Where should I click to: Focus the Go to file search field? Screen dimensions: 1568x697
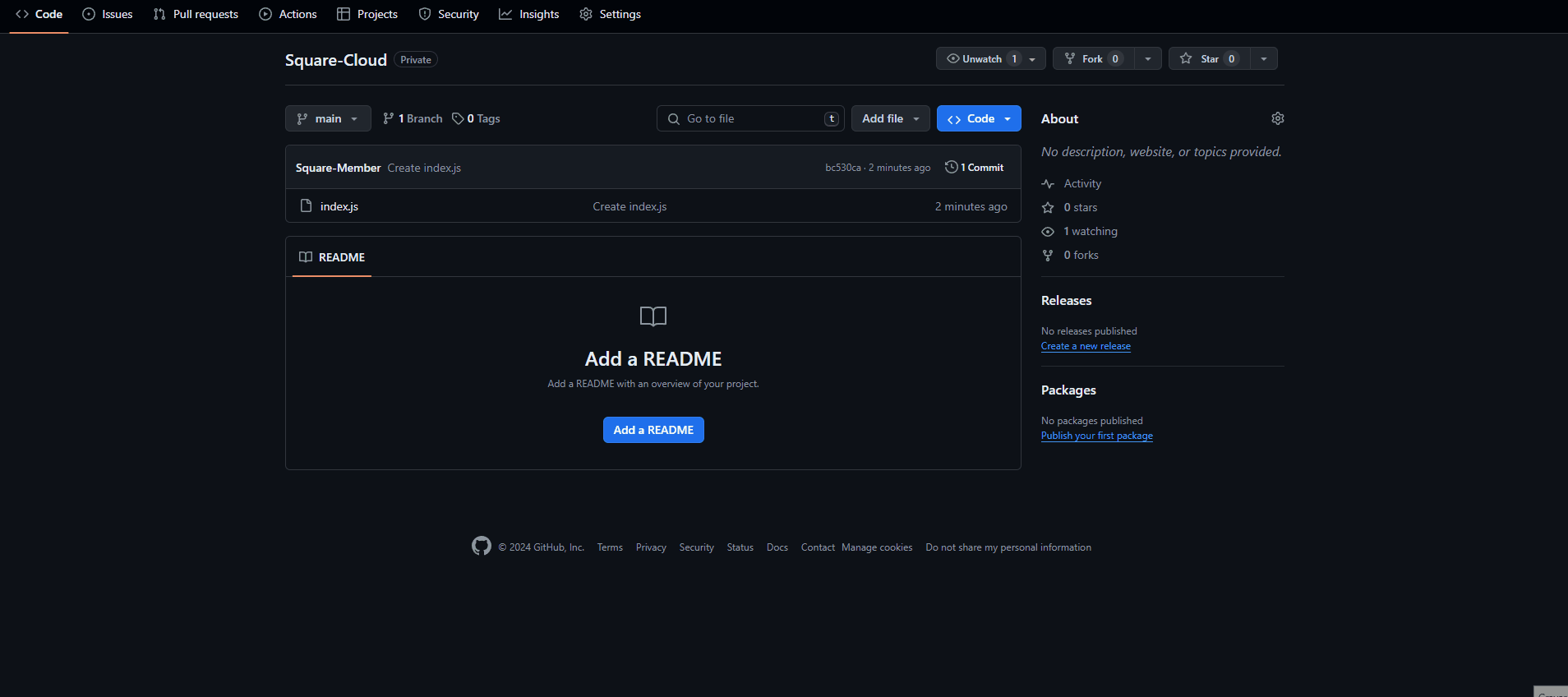(751, 118)
